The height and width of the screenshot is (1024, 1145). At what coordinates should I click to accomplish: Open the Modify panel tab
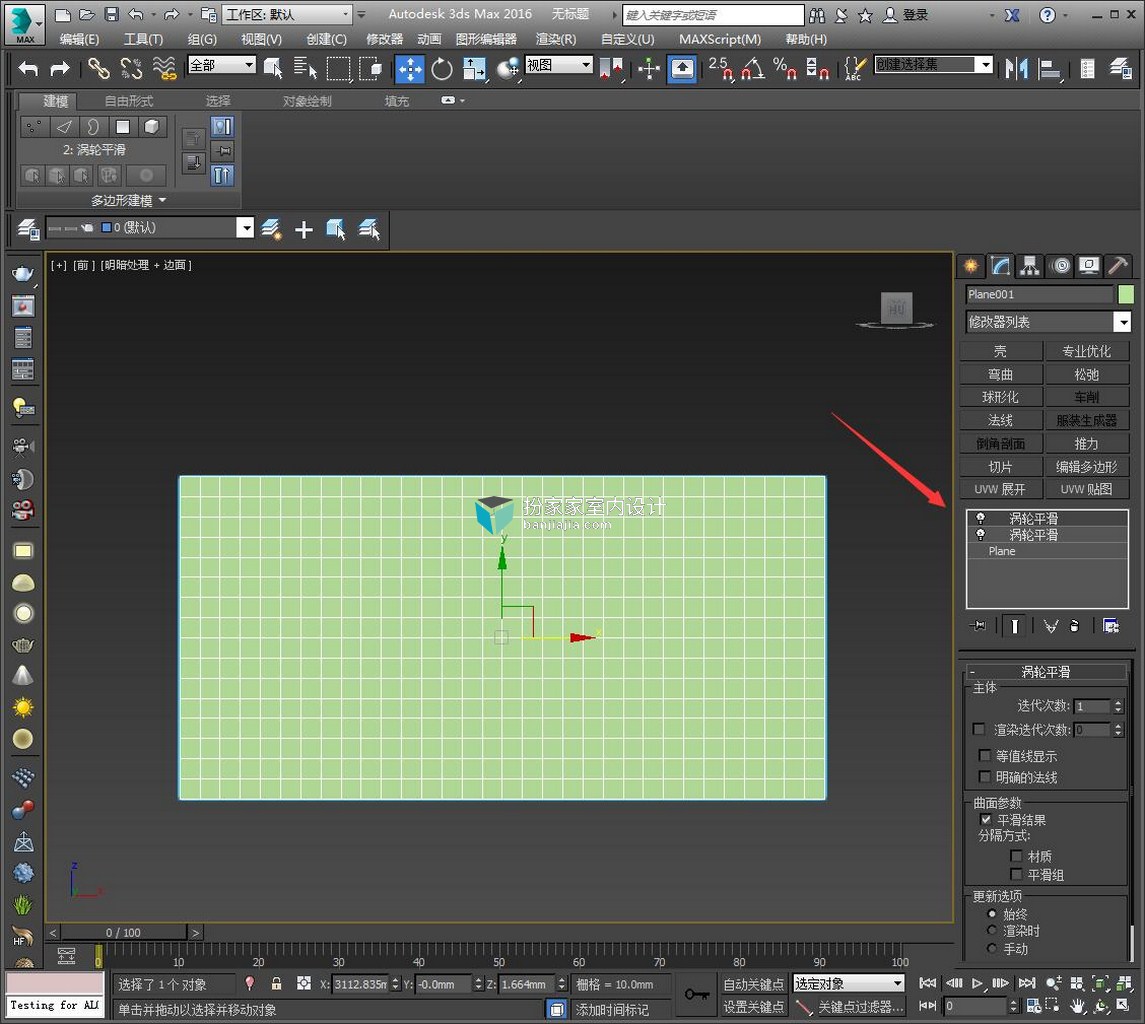(x=1000, y=266)
